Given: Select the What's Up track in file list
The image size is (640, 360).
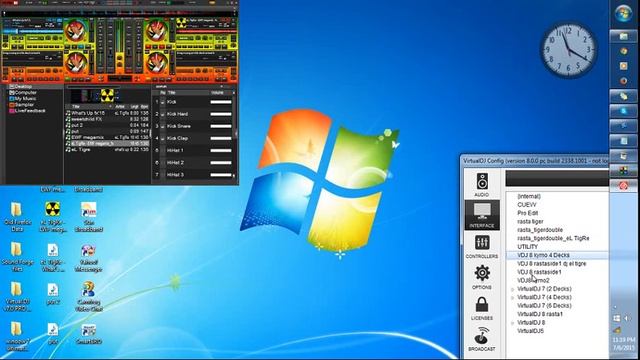Looking at the screenshot, I should (108, 113).
